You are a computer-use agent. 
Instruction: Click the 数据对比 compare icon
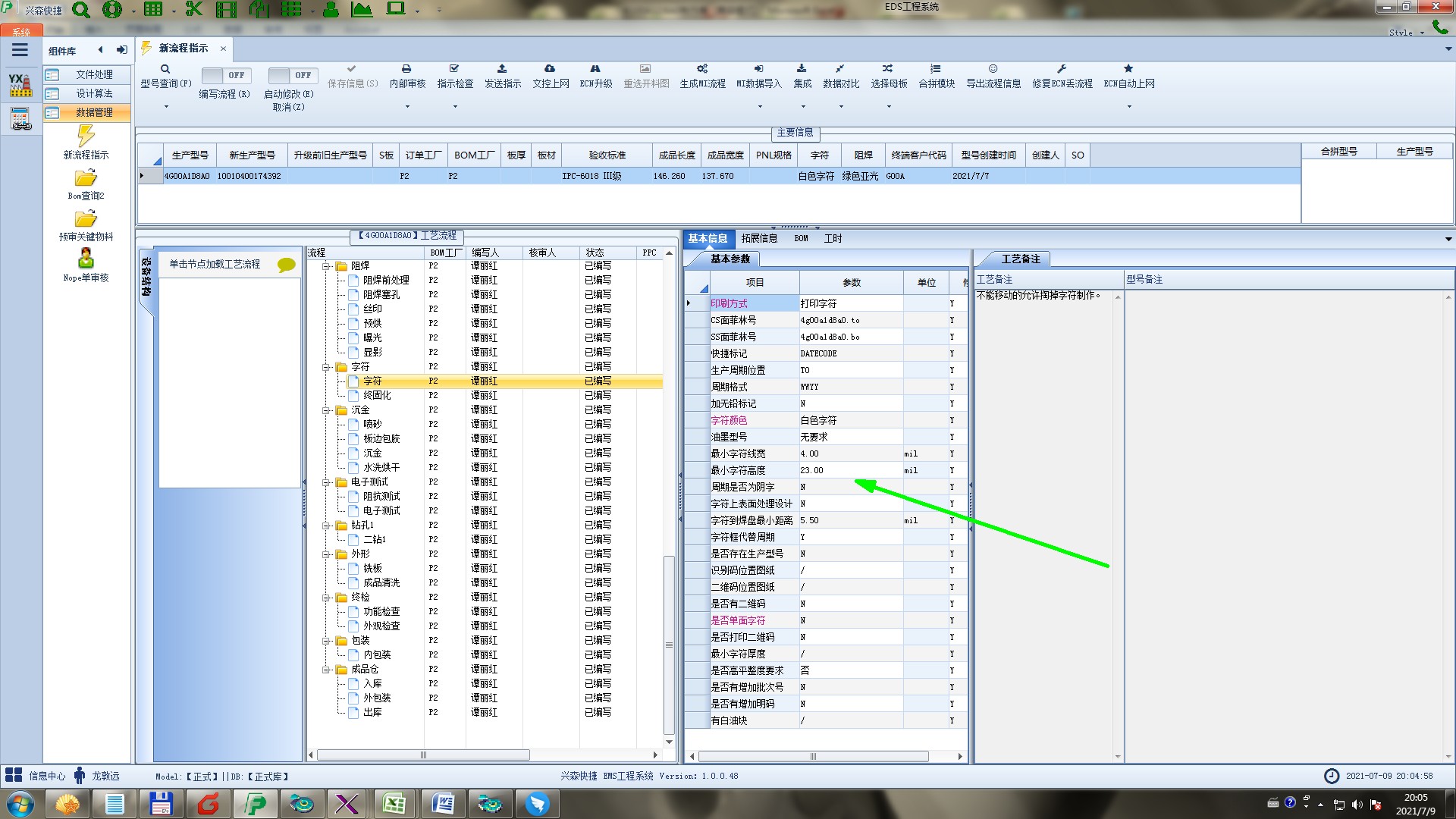840,69
